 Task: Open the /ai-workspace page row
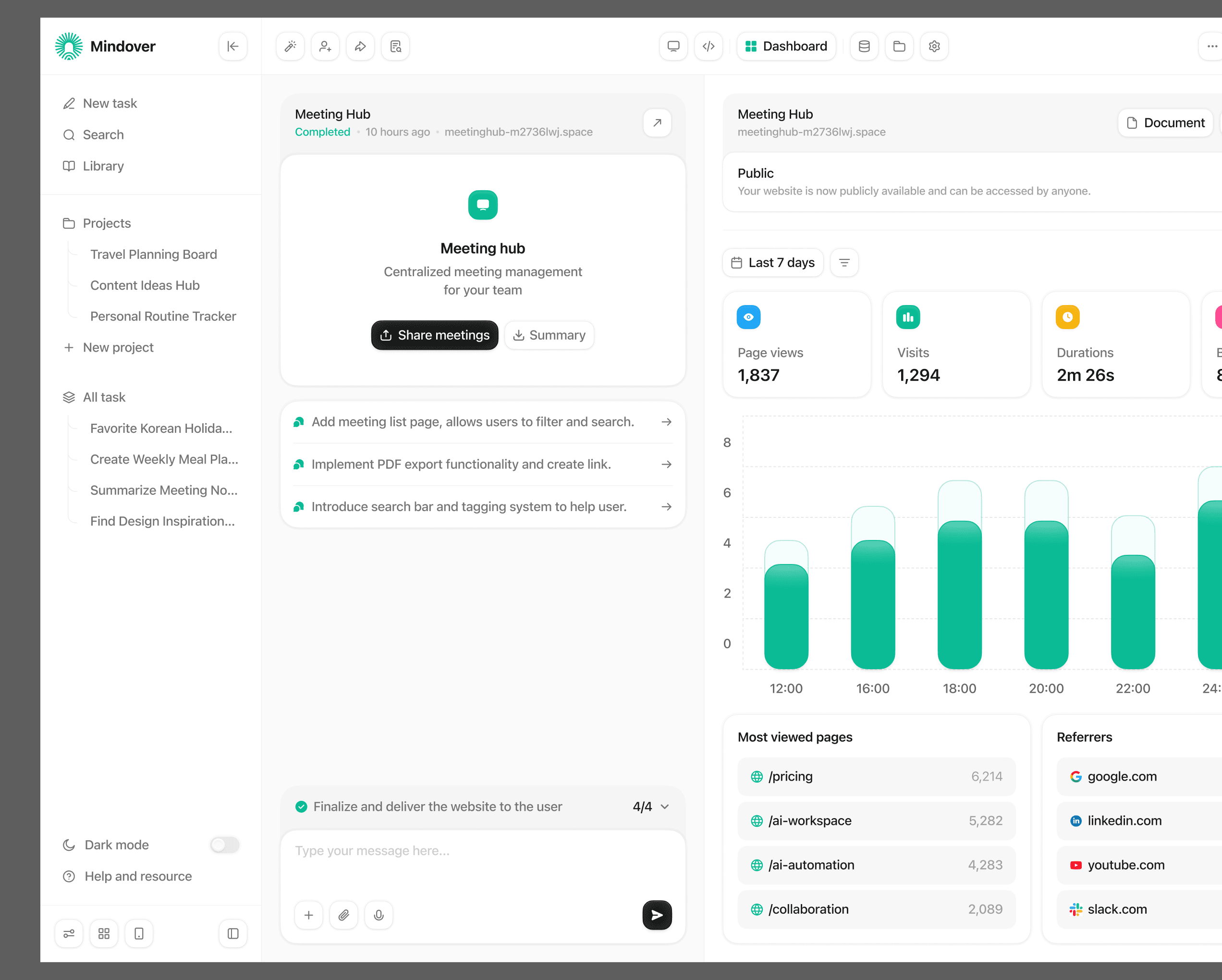(877, 821)
